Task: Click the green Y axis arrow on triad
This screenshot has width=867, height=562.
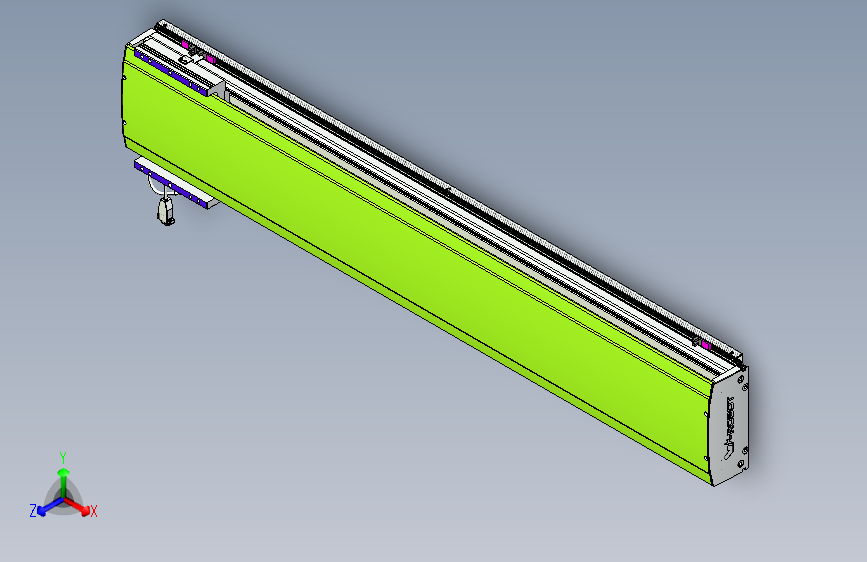Action: 64,481
